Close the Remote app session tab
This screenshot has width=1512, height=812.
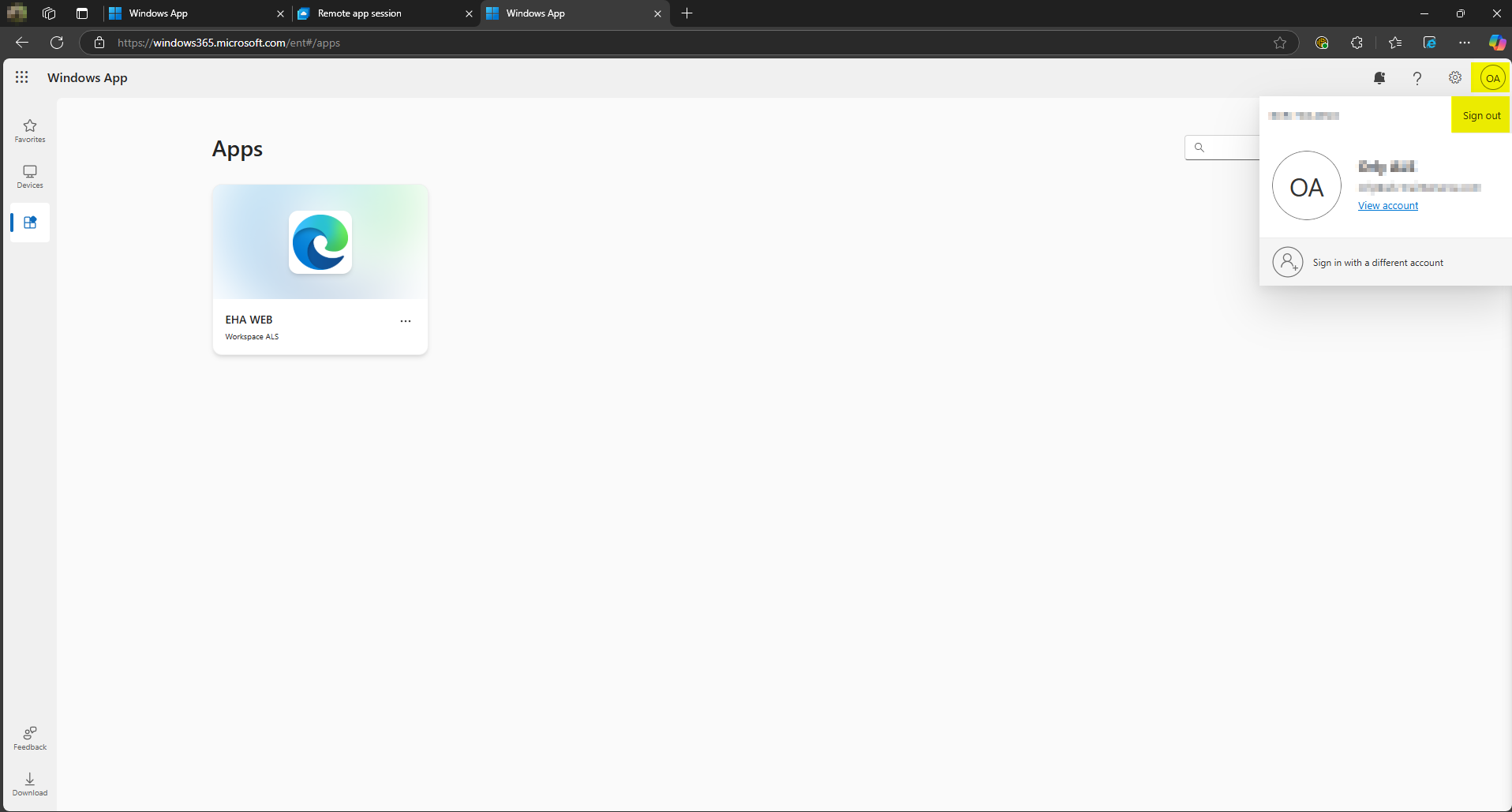click(x=469, y=13)
